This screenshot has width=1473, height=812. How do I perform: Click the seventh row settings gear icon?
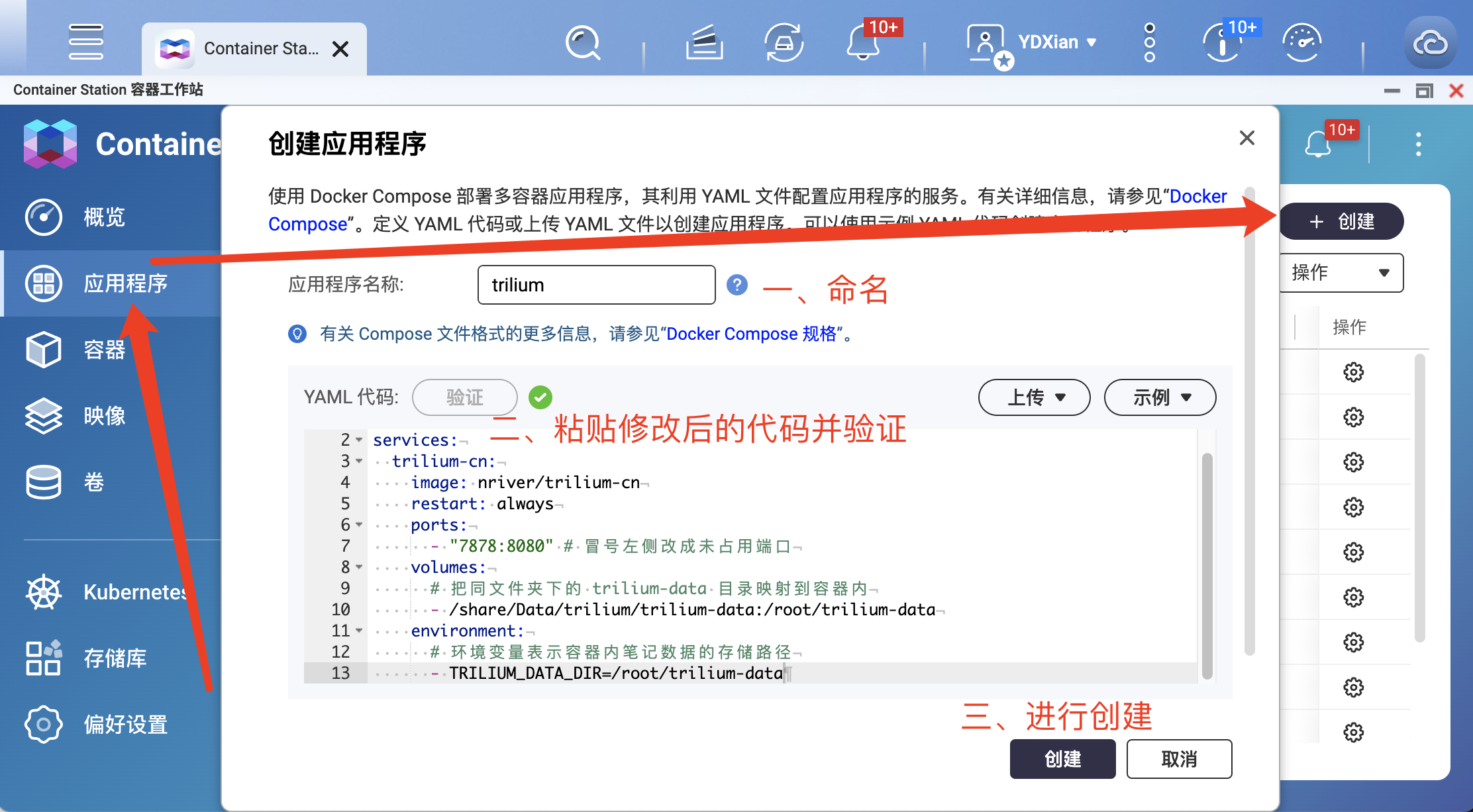click(x=1354, y=642)
